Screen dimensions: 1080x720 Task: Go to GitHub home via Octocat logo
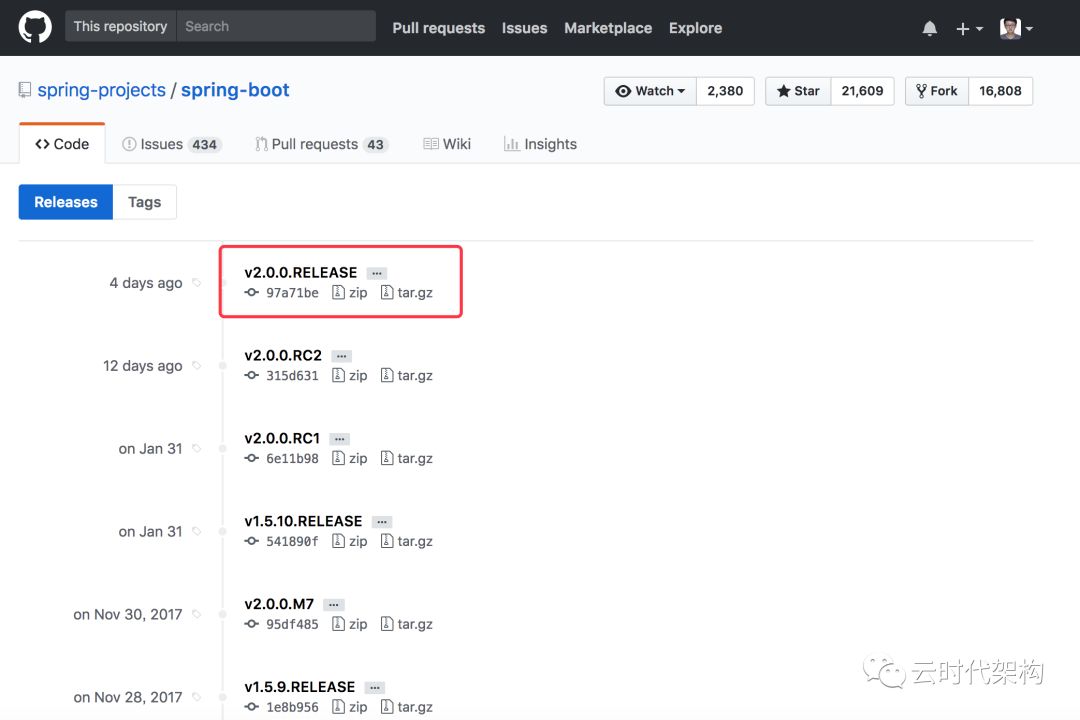pos(34,28)
